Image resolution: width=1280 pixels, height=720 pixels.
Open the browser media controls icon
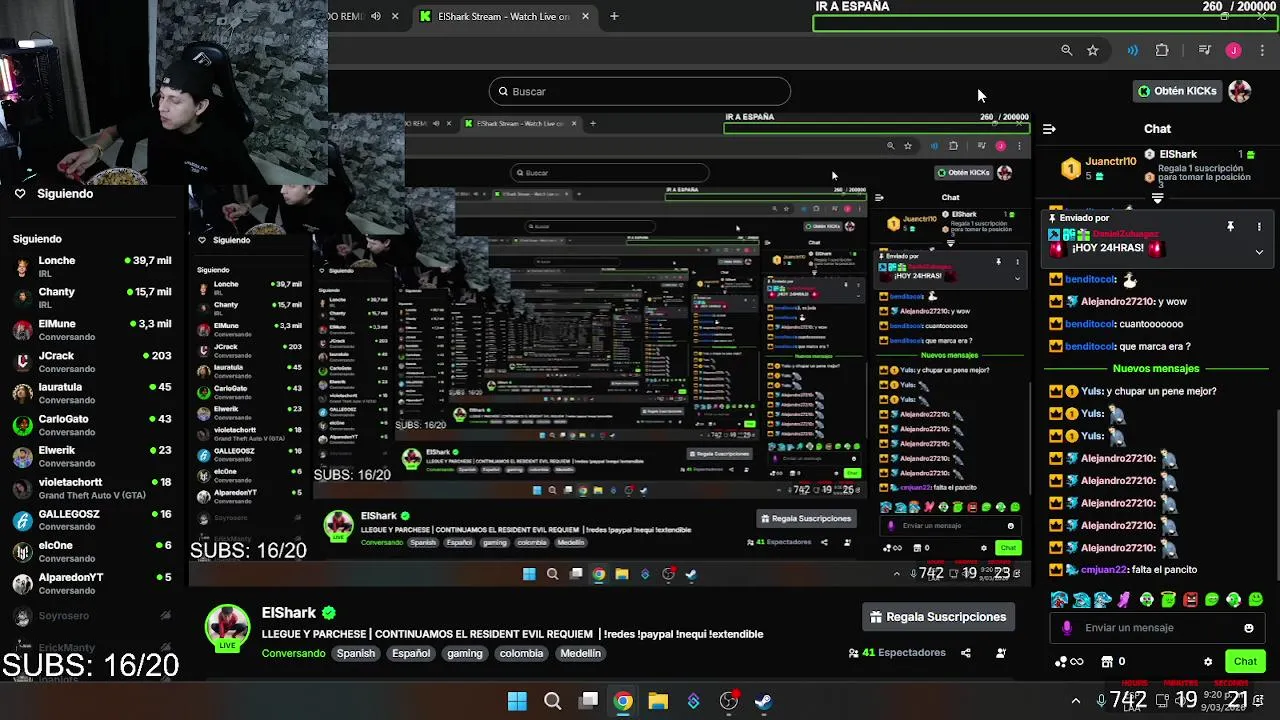pyautogui.click(x=1205, y=50)
